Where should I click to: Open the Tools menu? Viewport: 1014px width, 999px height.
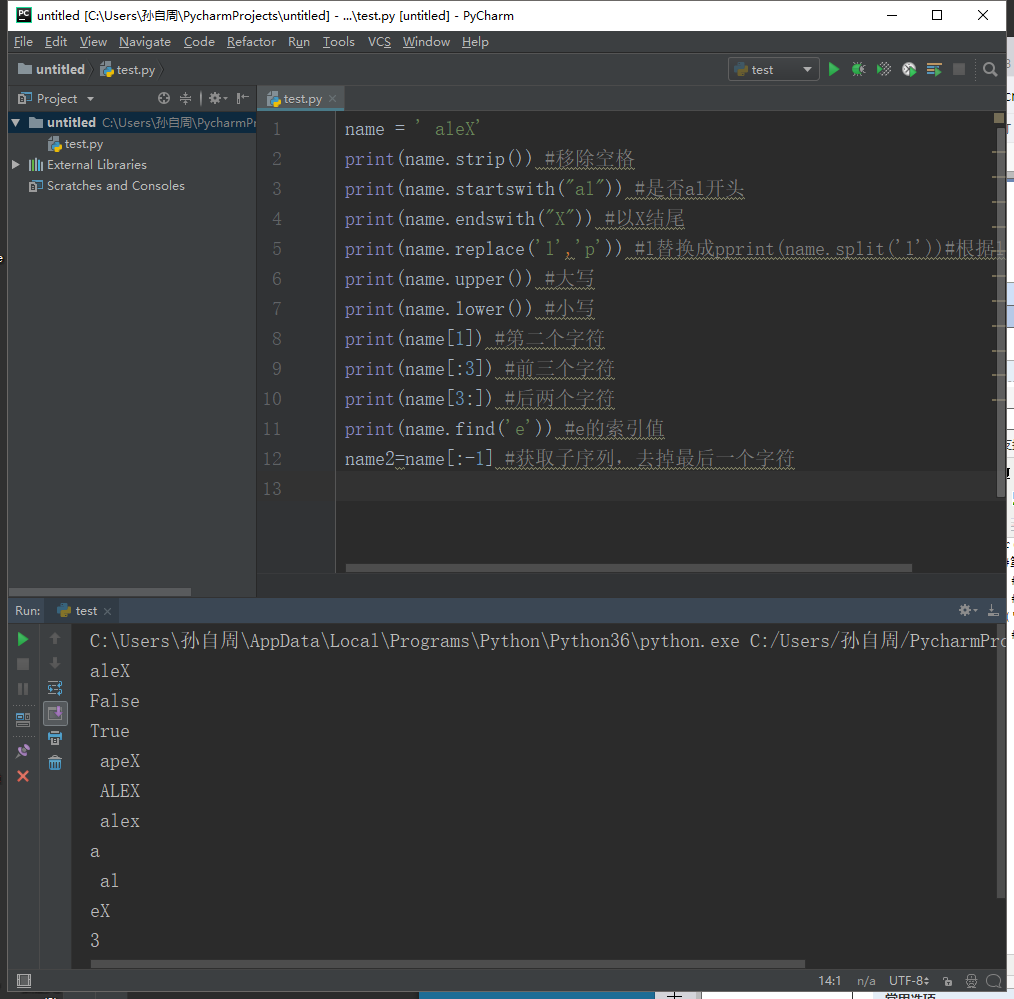tap(339, 41)
